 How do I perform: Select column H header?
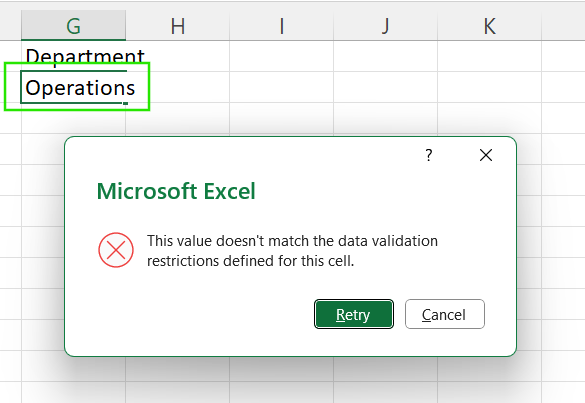coord(178,26)
